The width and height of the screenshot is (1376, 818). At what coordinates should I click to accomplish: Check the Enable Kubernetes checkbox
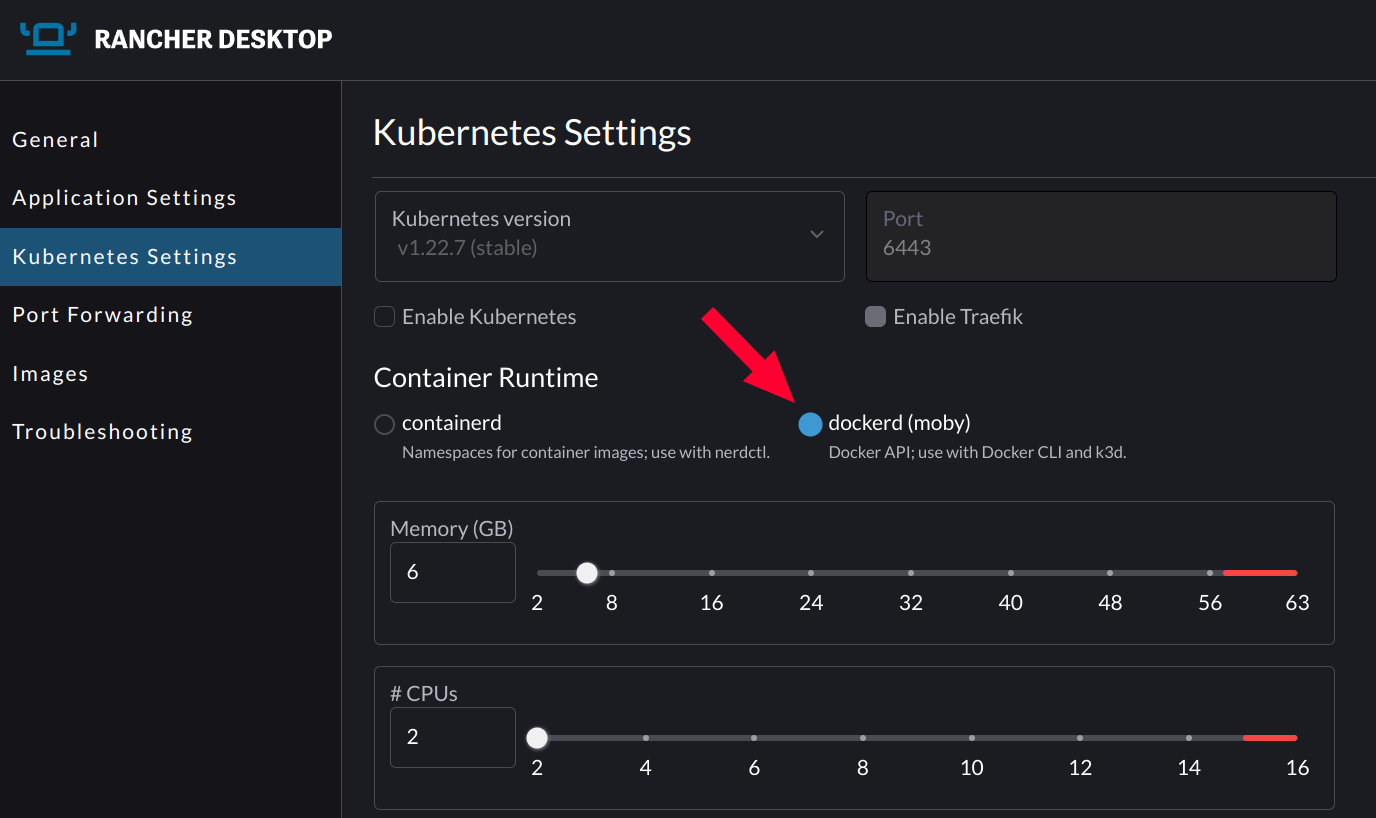(384, 317)
